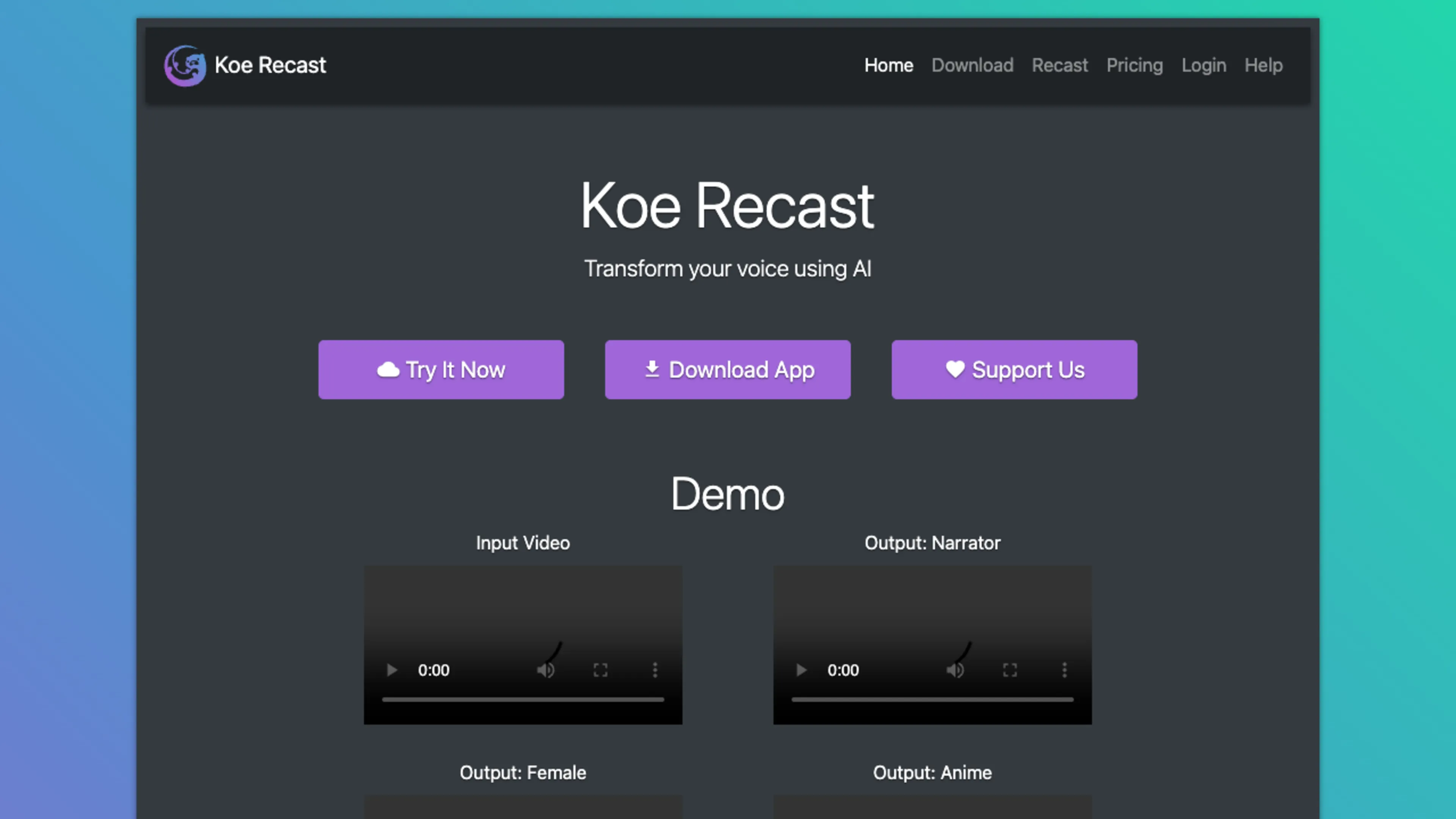1456x819 pixels.
Task: Click the Try It Now button
Action: click(x=441, y=370)
